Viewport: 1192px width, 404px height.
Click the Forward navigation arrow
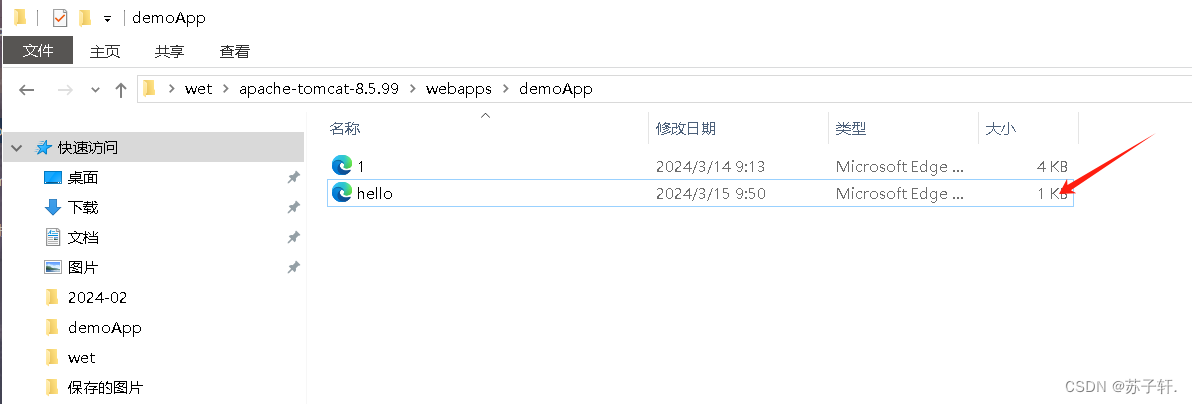(65, 90)
